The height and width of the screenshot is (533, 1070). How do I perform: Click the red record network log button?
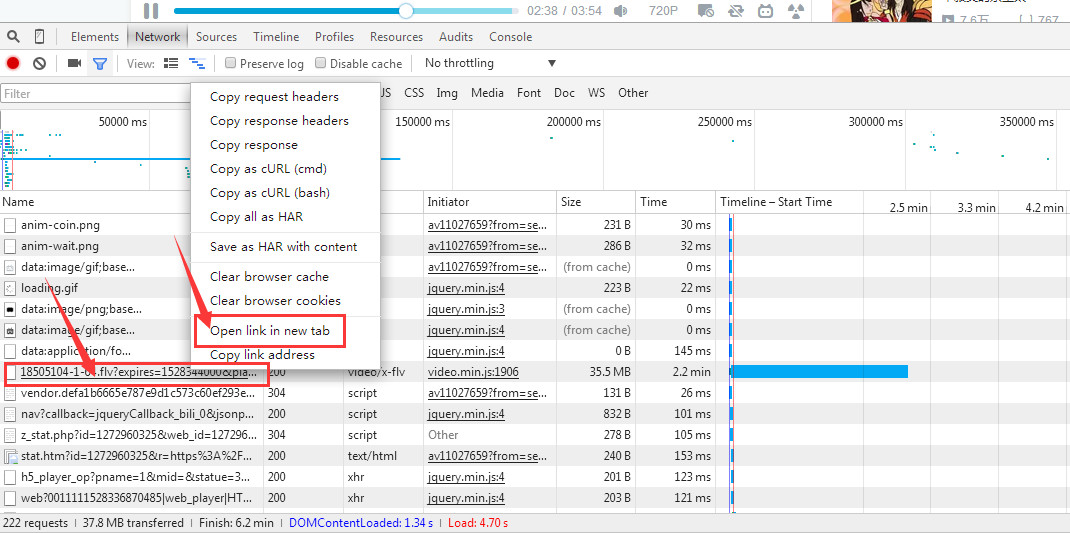[x=13, y=63]
